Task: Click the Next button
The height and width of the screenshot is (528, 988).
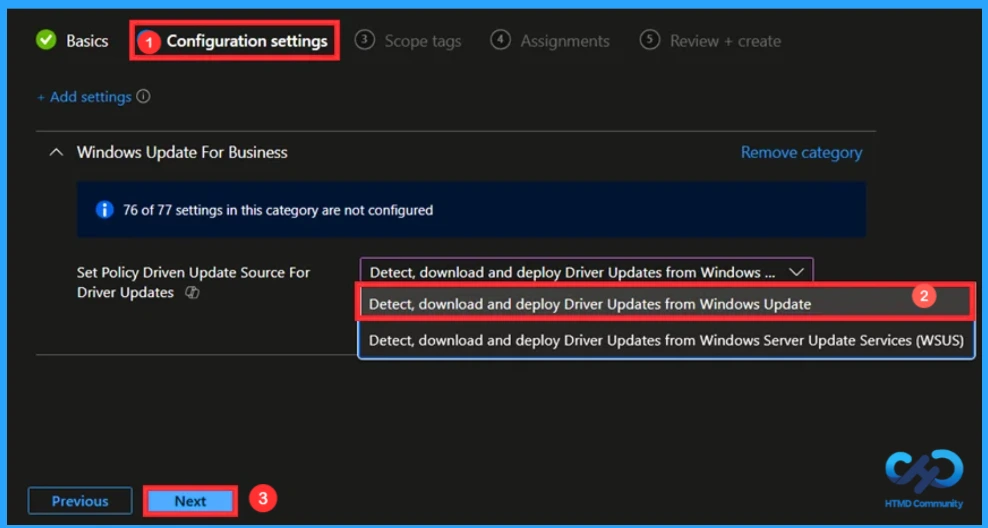Action: [x=190, y=501]
